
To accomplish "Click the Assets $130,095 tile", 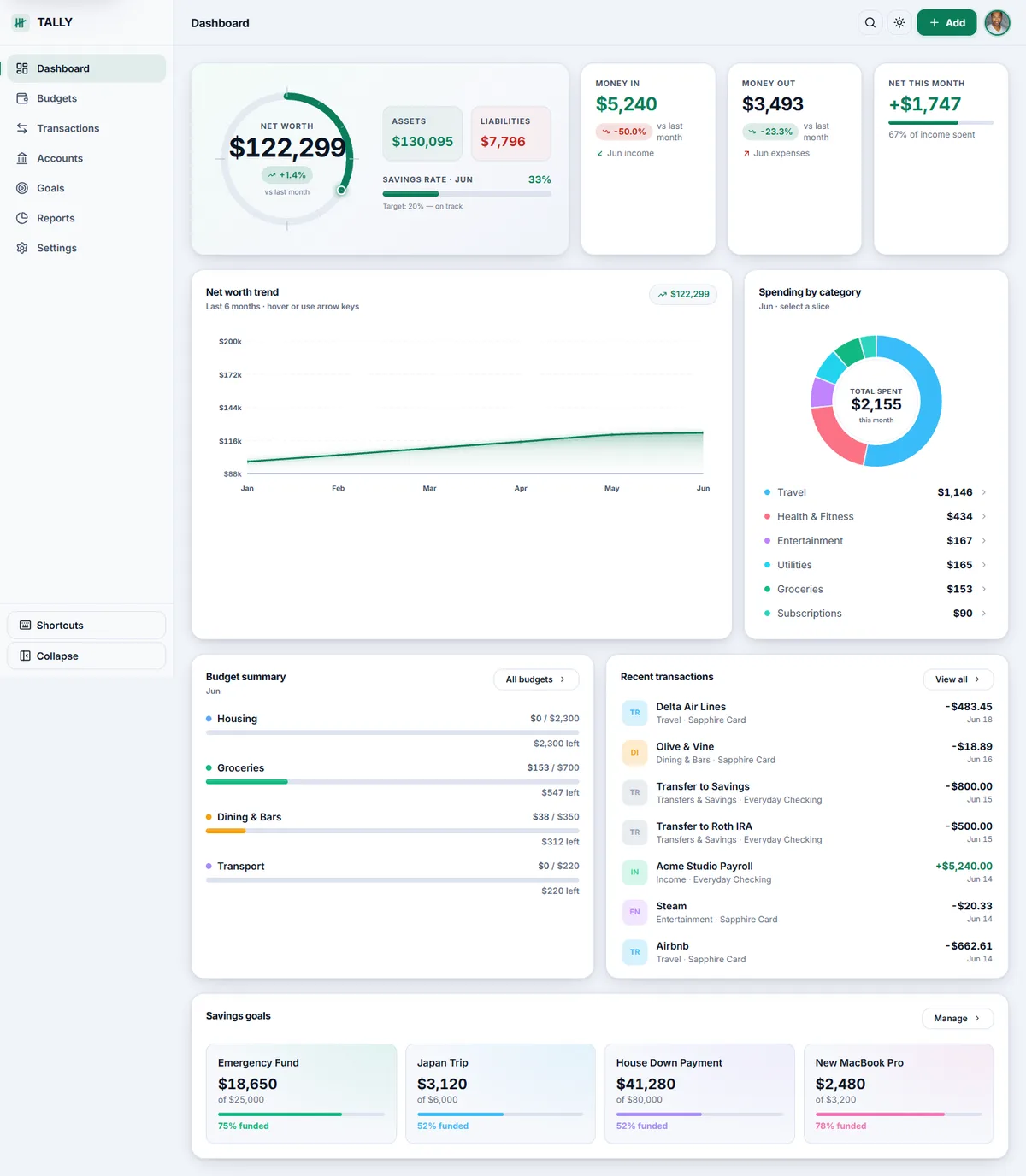I will [x=422, y=133].
